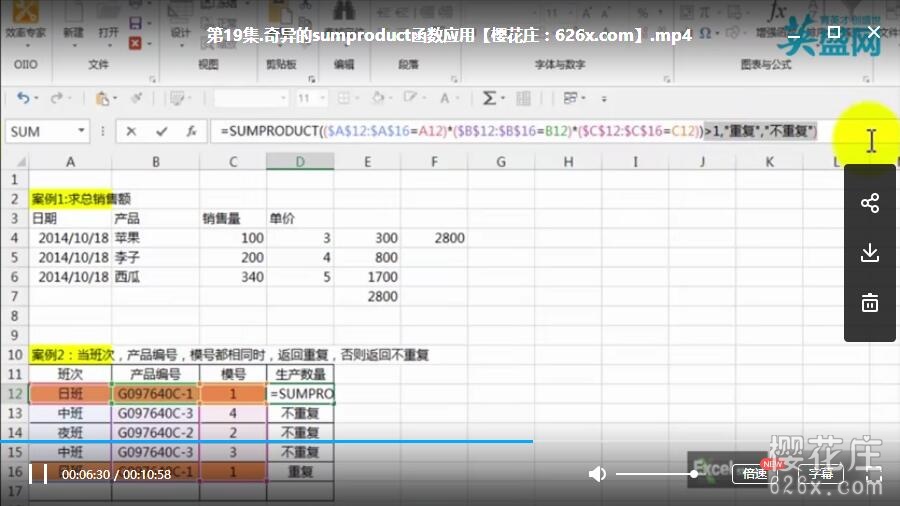Viewport: 900px width, 506px height.
Task: Select cell D12 containing =SUMPRO
Action: 300,394
